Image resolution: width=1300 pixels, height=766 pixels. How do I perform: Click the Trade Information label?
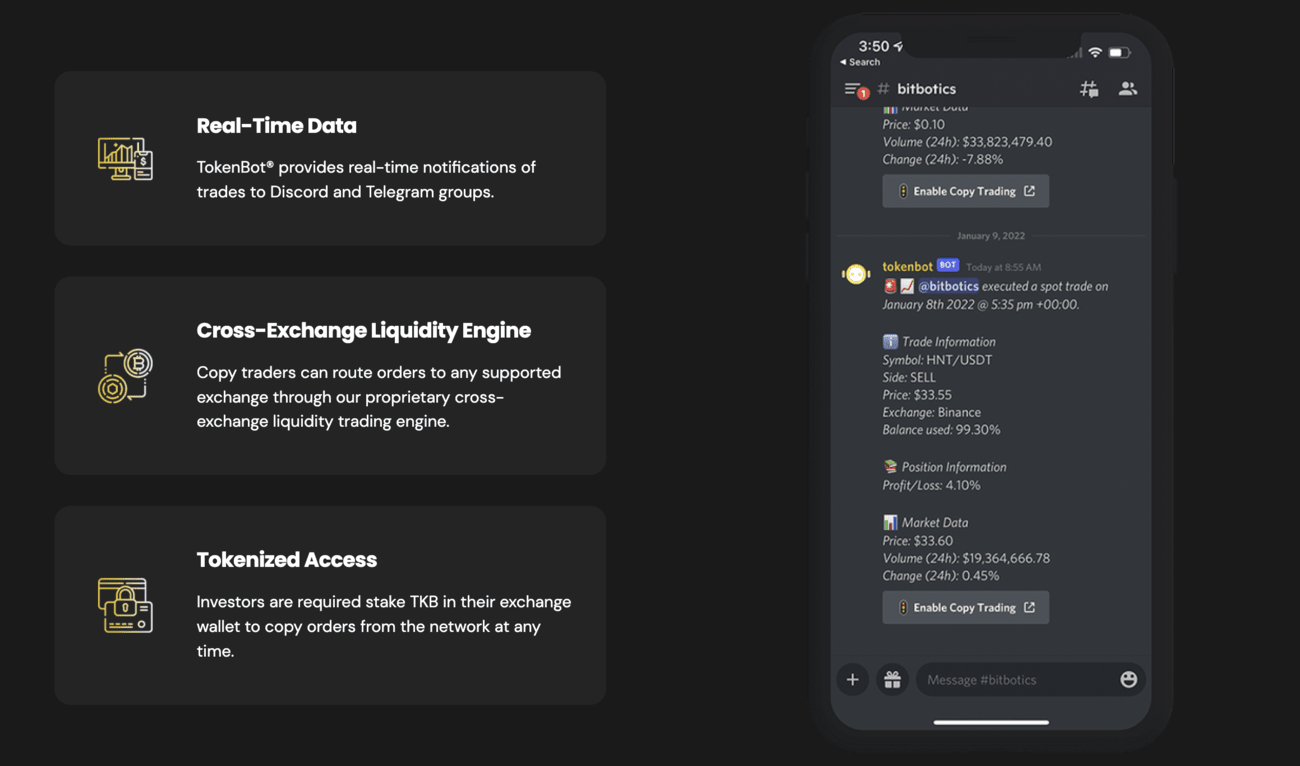coord(948,342)
